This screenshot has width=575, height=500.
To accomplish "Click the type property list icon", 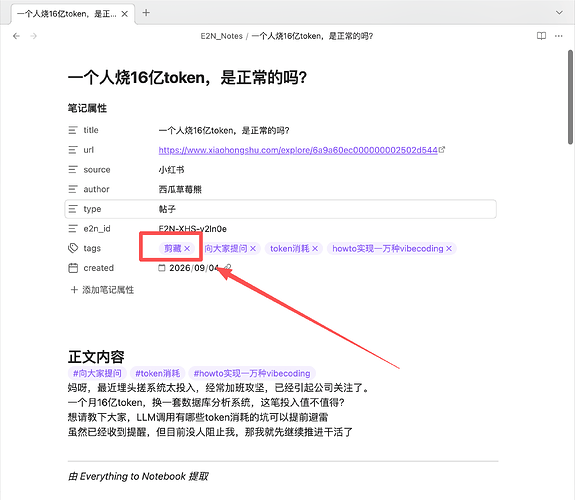I will [x=73, y=209].
